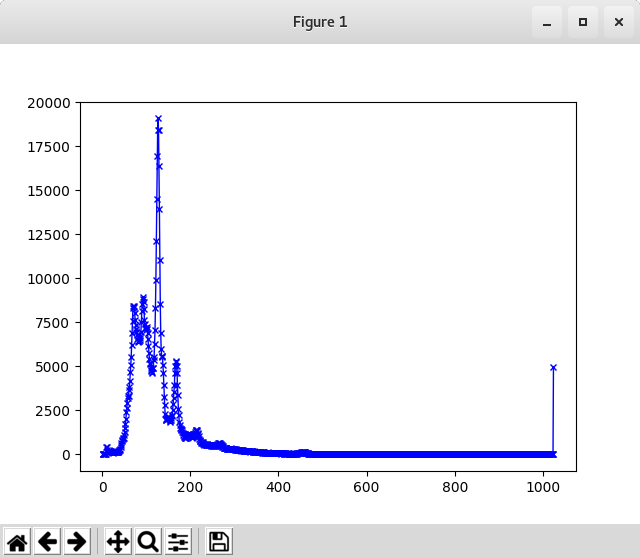Click the y-axis label 20000

click(x=49, y=103)
